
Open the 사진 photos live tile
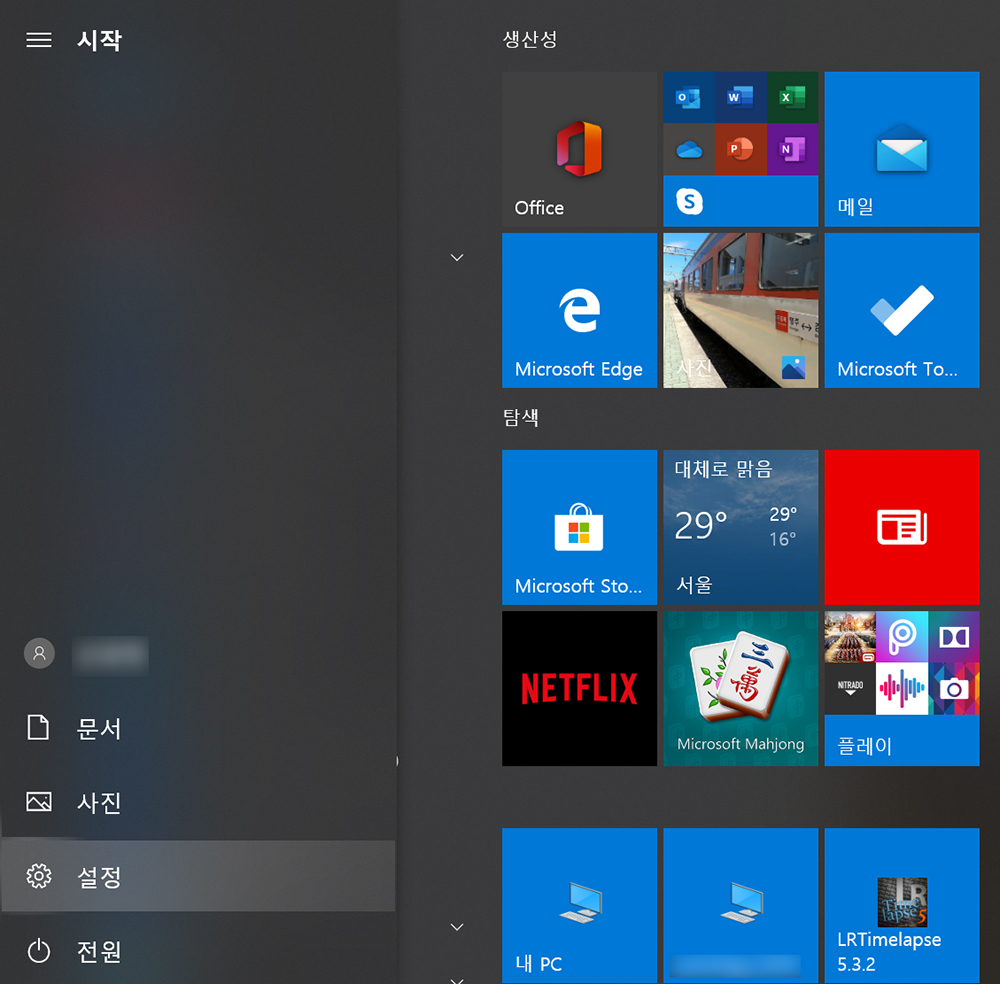pyautogui.click(x=740, y=310)
